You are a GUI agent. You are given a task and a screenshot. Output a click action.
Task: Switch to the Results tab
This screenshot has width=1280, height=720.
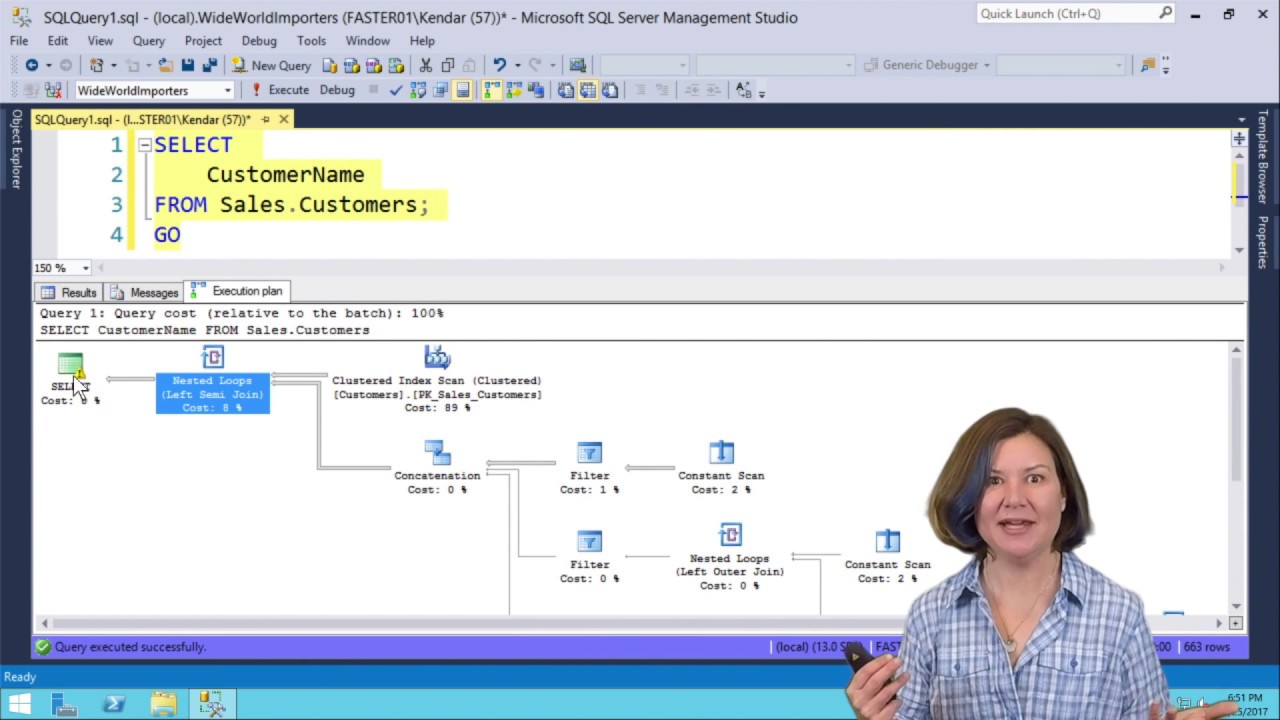tap(69, 292)
